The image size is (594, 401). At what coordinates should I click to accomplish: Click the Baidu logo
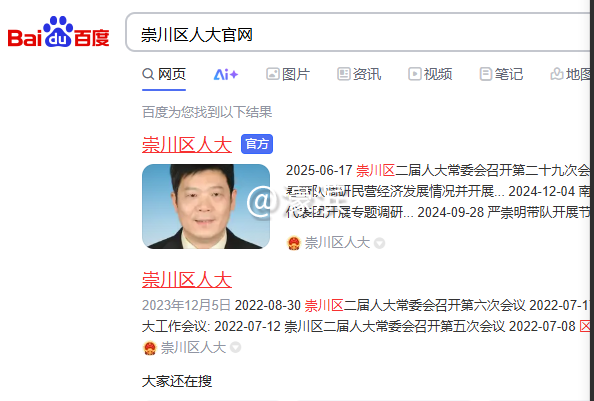pyautogui.click(x=58, y=32)
